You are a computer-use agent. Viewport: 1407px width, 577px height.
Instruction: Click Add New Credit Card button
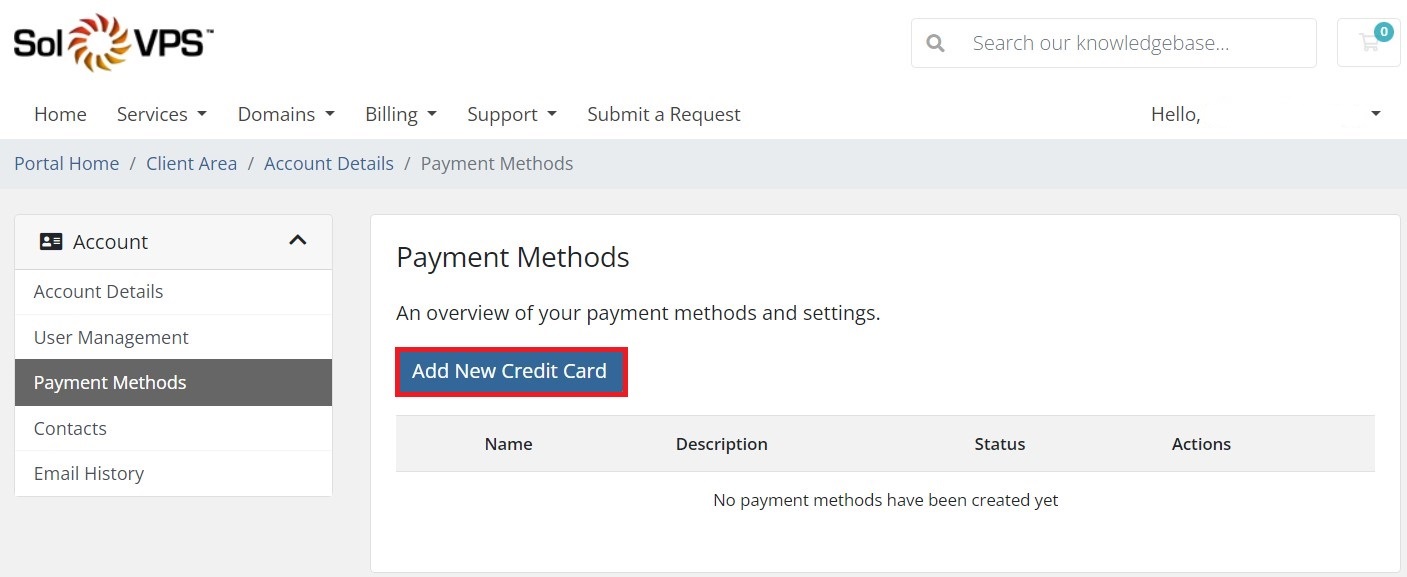coord(510,371)
